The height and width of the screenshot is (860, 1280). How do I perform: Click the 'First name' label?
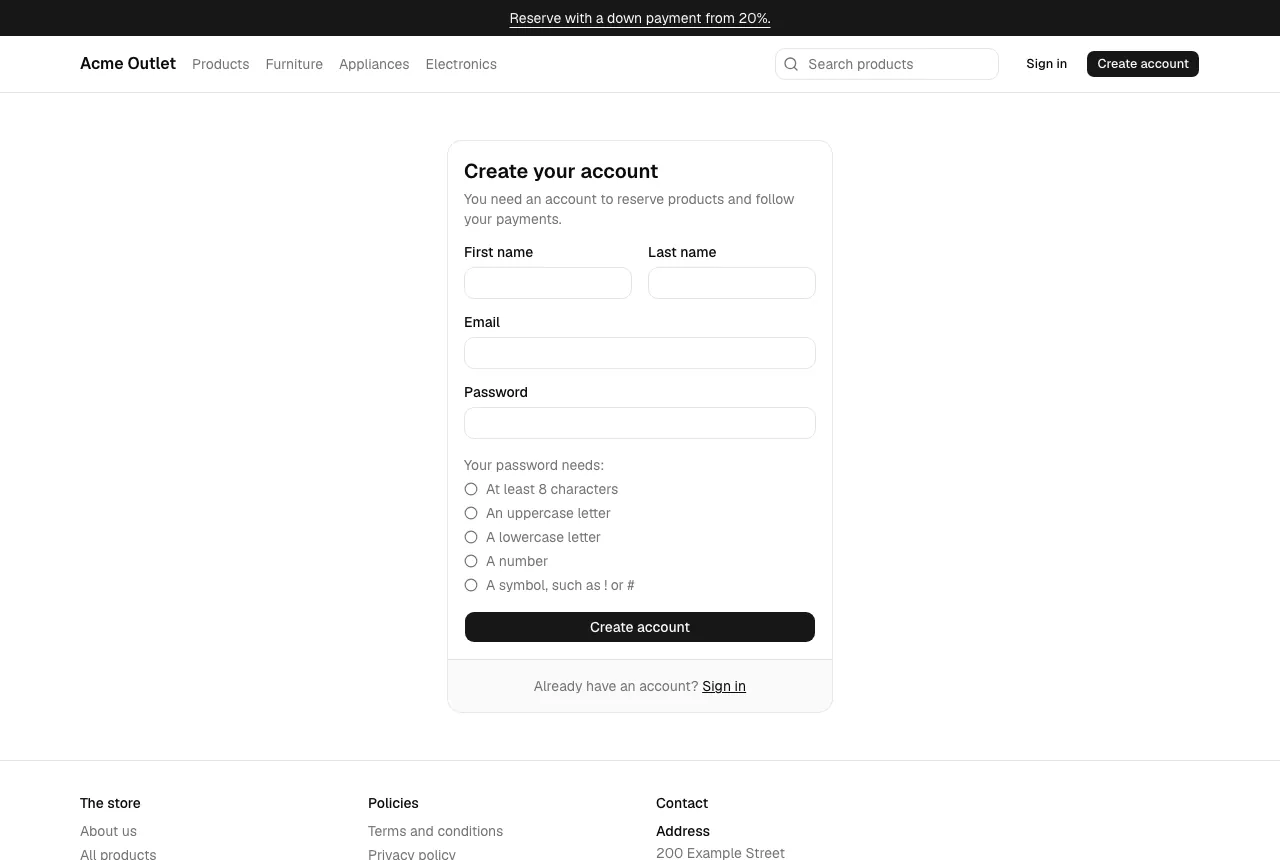pyautogui.click(x=498, y=252)
